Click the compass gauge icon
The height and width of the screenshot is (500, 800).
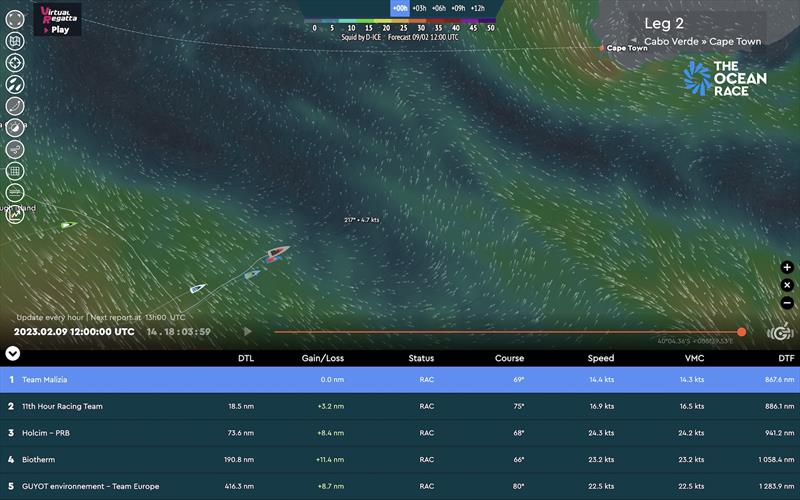click(15, 128)
